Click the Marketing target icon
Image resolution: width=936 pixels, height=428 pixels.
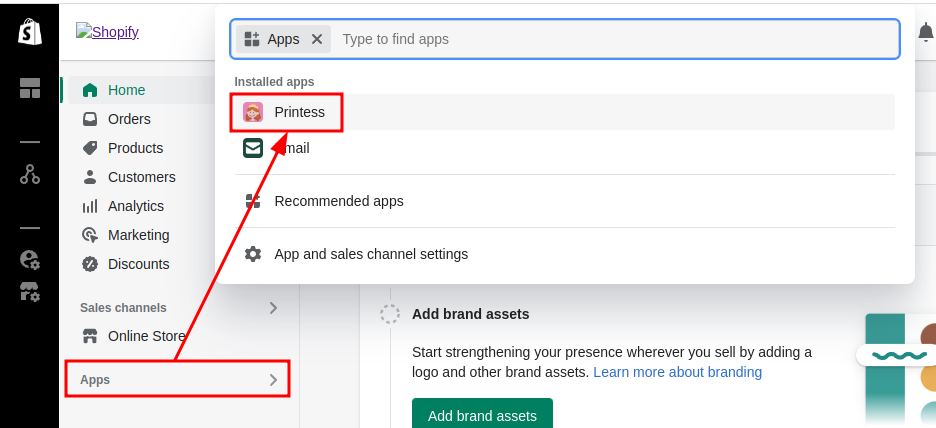[90, 235]
